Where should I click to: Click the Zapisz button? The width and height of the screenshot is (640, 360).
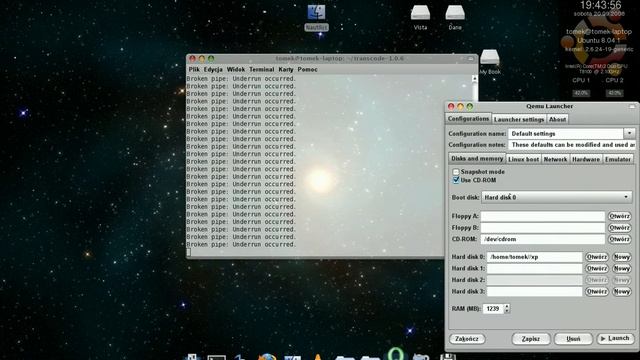pos(531,339)
